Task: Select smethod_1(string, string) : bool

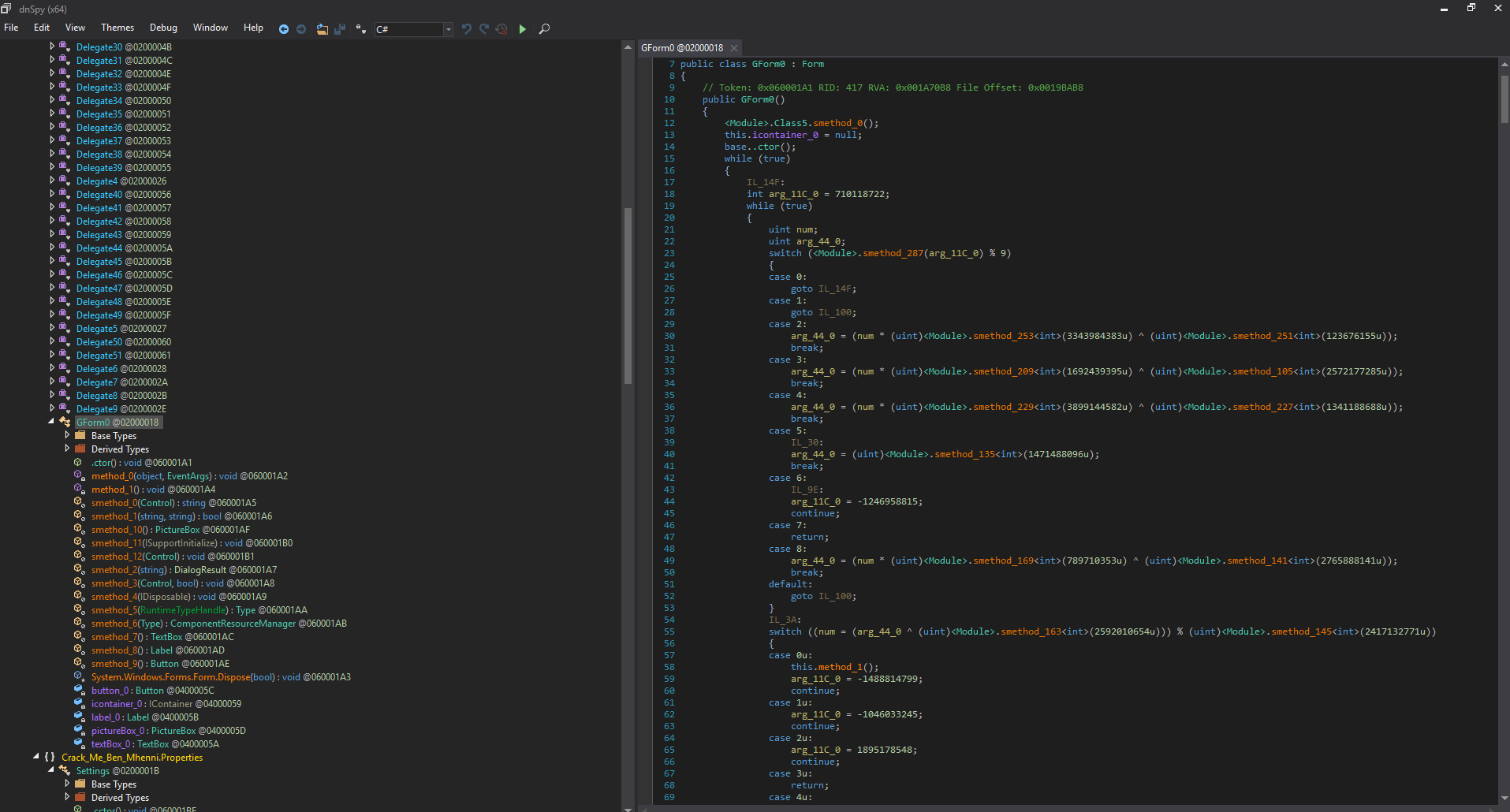Action: pos(181,516)
